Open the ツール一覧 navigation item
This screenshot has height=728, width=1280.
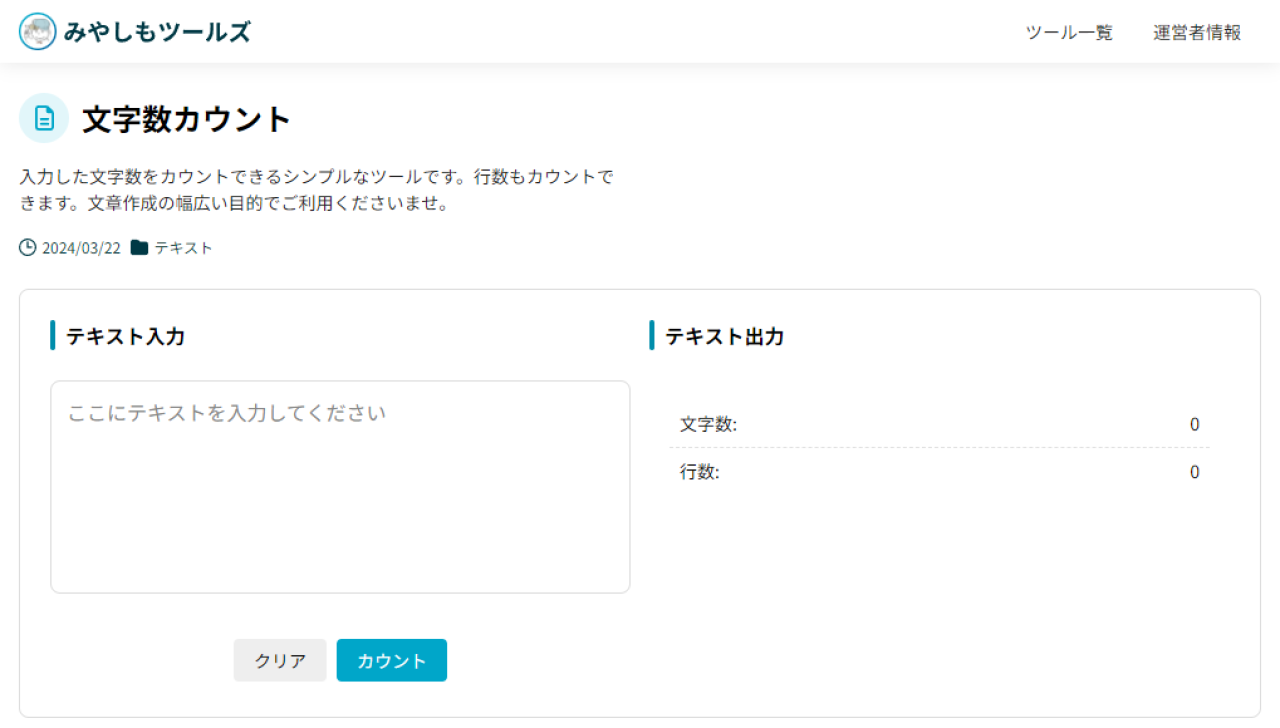[x=1069, y=32]
